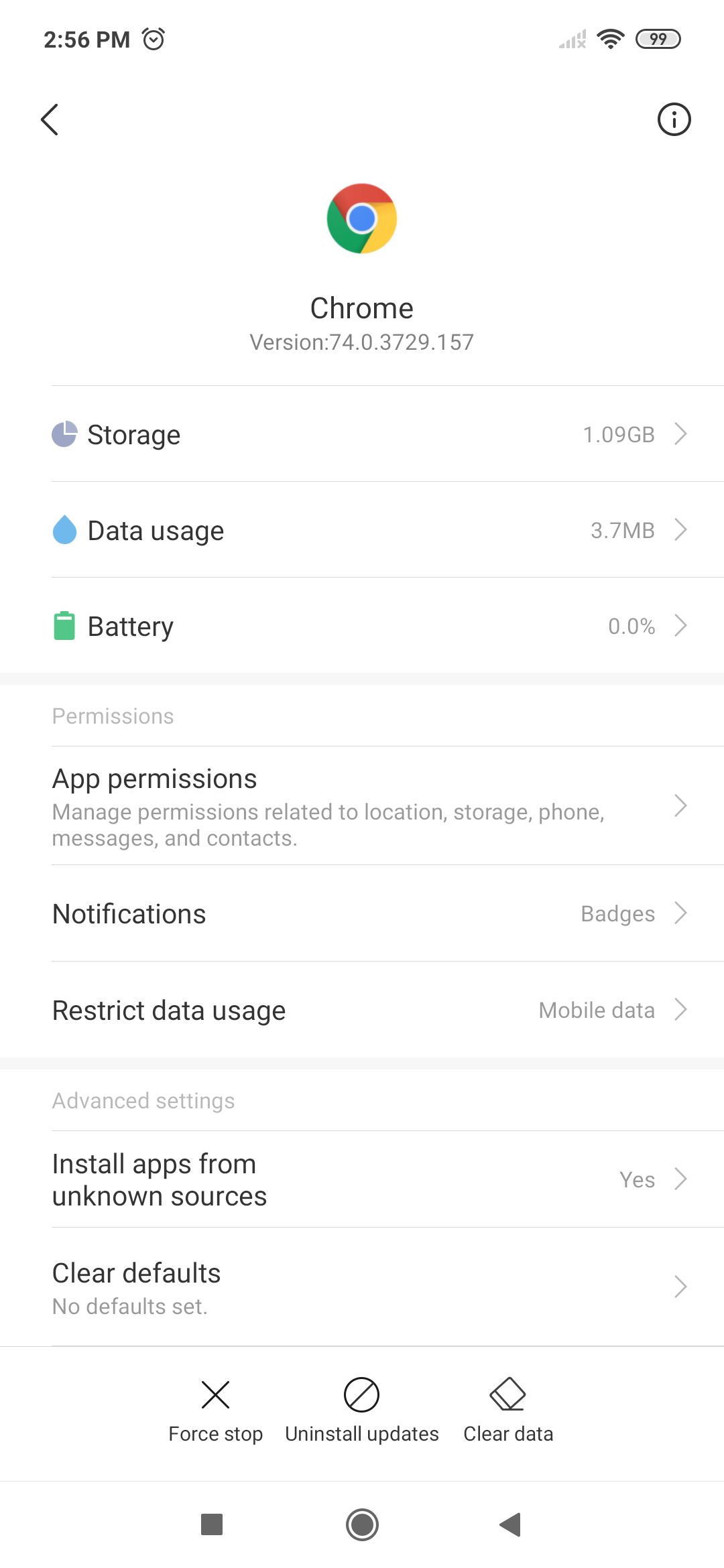Tap the blue Data usage droplet icon
This screenshot has width=724, height=1568.
(64, 530)
